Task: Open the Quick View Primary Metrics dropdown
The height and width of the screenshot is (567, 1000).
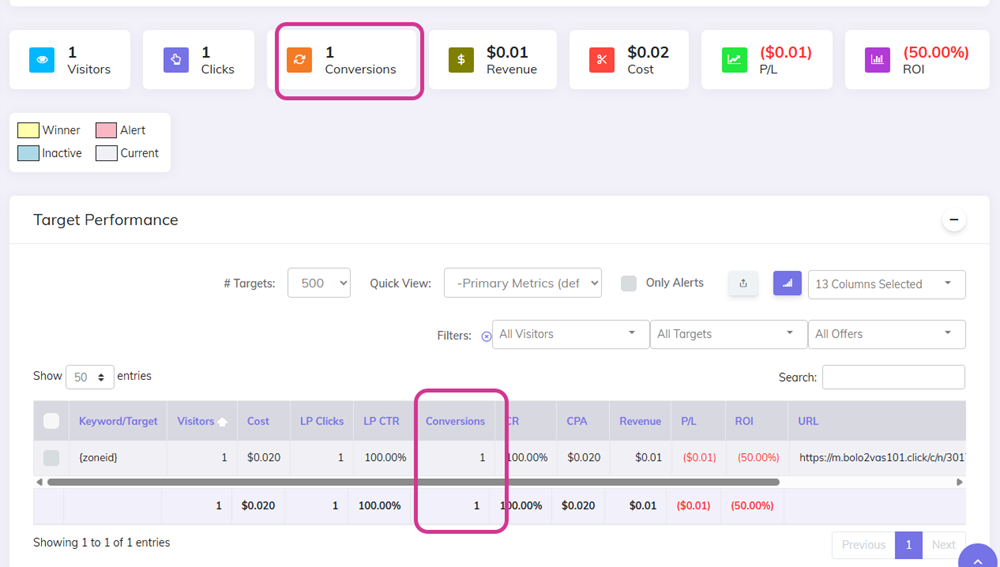Action: [x=522, y=283]
